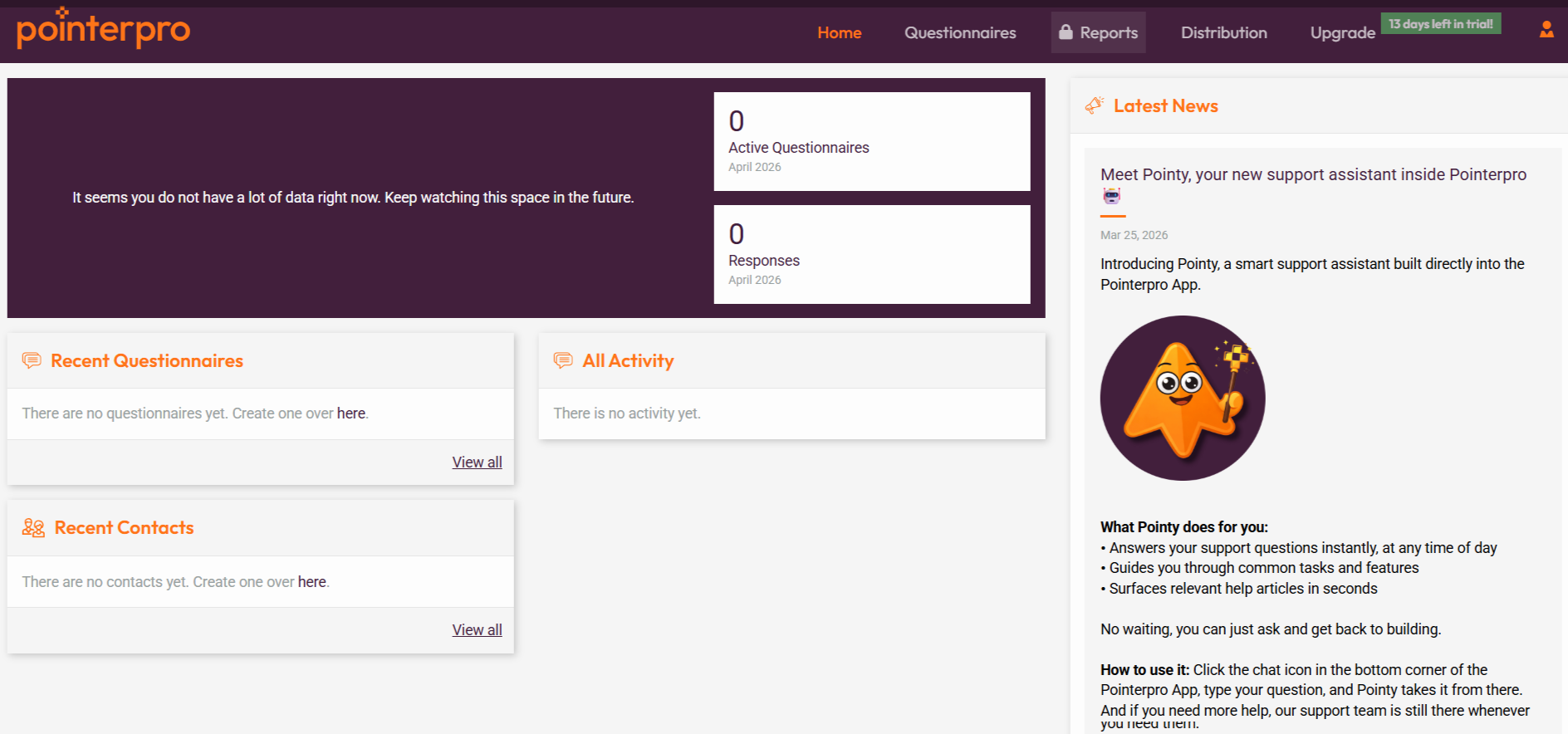Screen dimensions: 1568x734
Task: Open the Reports menu item
Action: [x=1098, y=32]
